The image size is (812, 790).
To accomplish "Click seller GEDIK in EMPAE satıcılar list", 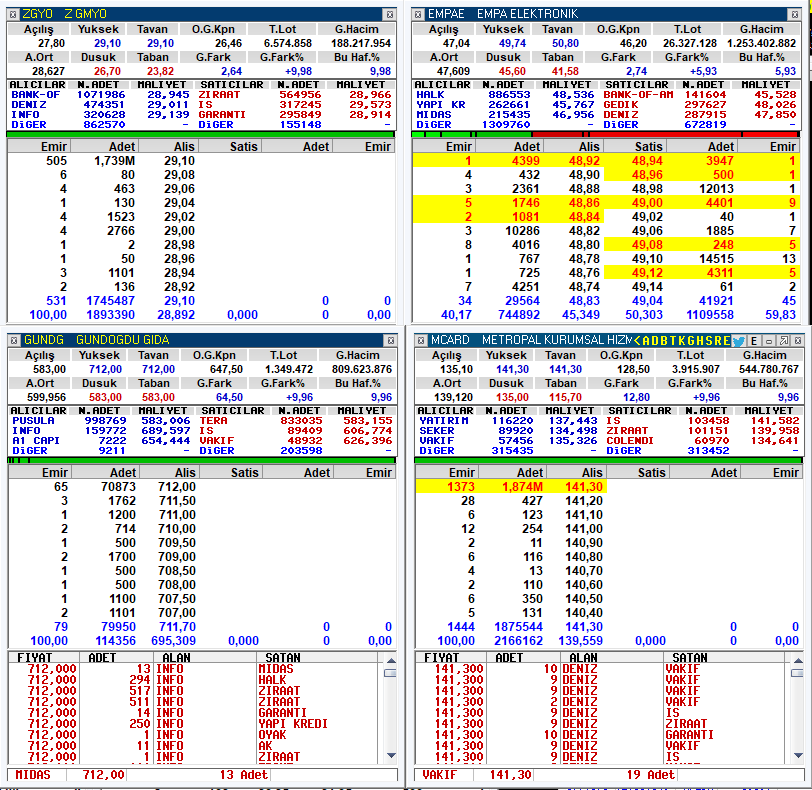I will 621,105.
